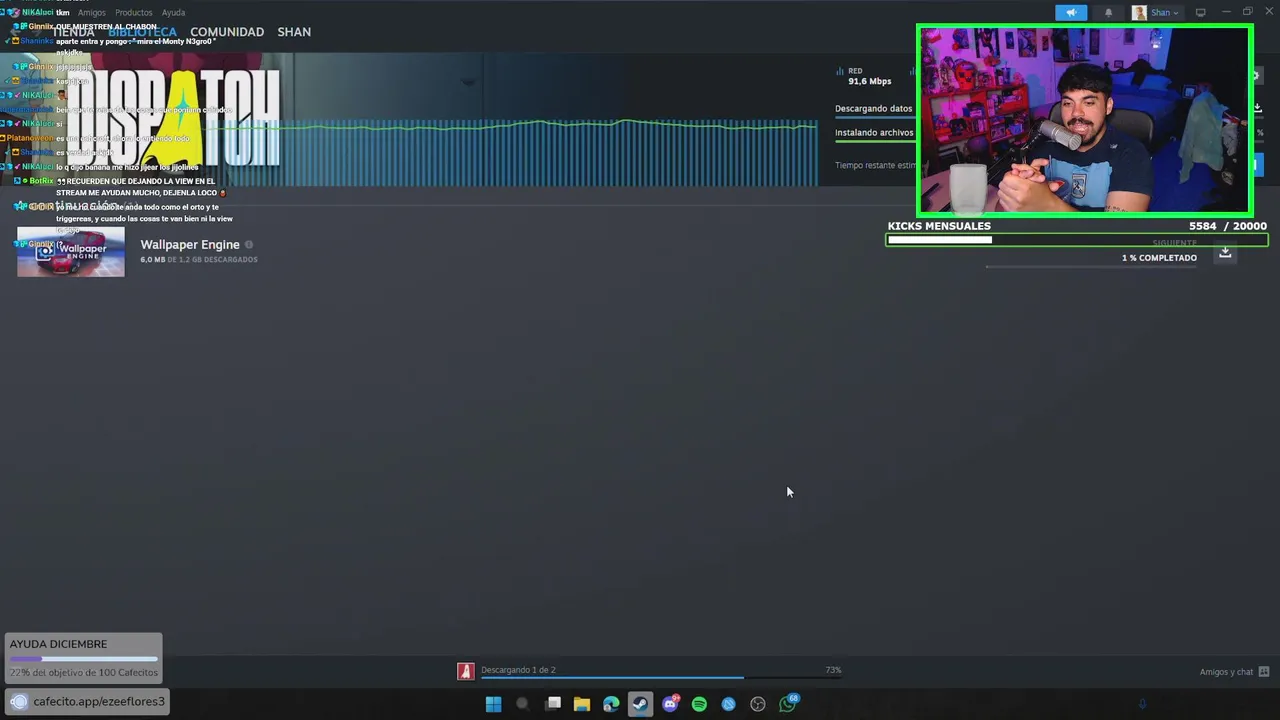Image resolution: width=1280 pixels, height=720 pixels.
Task: Go to the COMUNIDAD section
Action: (227, 32)
